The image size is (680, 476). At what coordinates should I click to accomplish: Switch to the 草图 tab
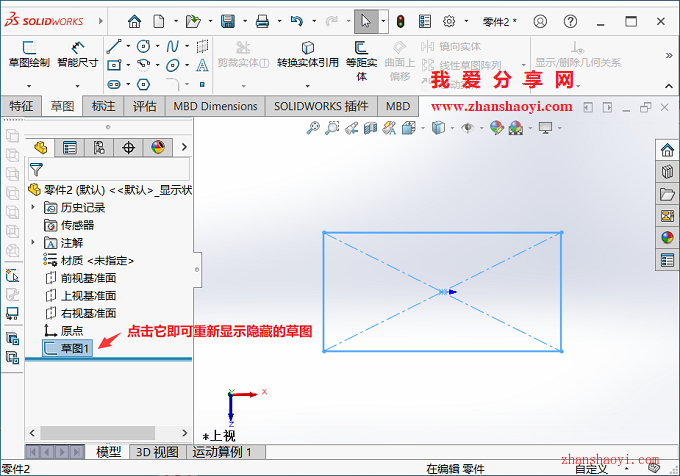tap(62, 106)
